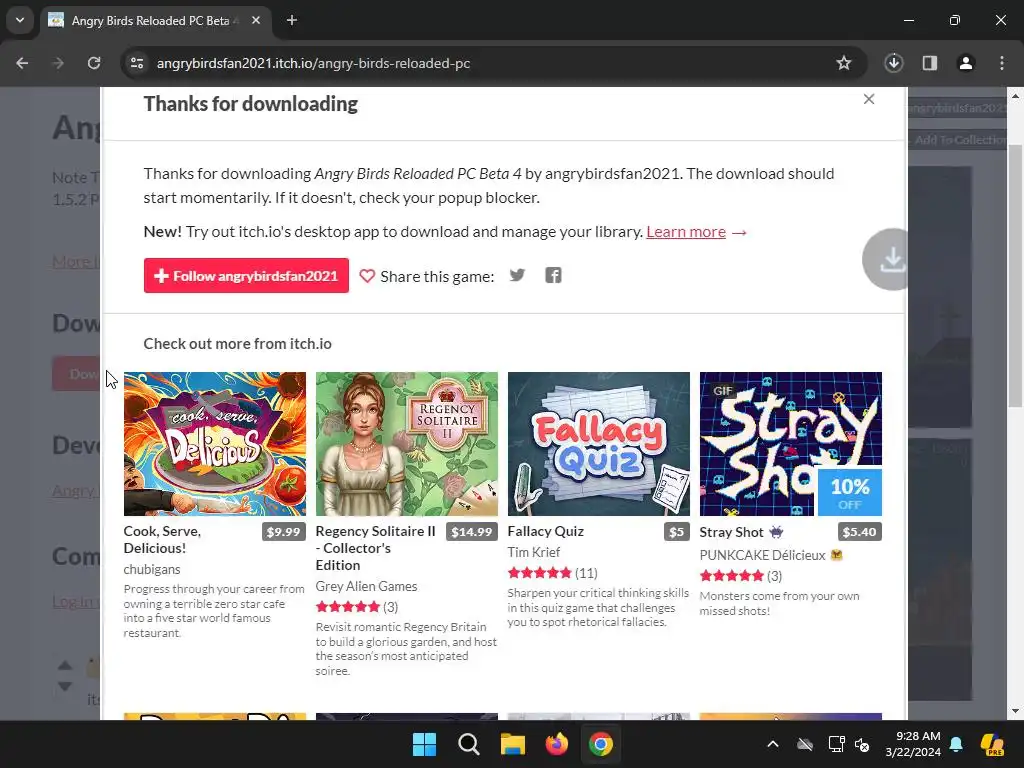View site information in address bar
Image resolution: width=1024 pixels, height=768 pixels.
click(x=137, y=63)
